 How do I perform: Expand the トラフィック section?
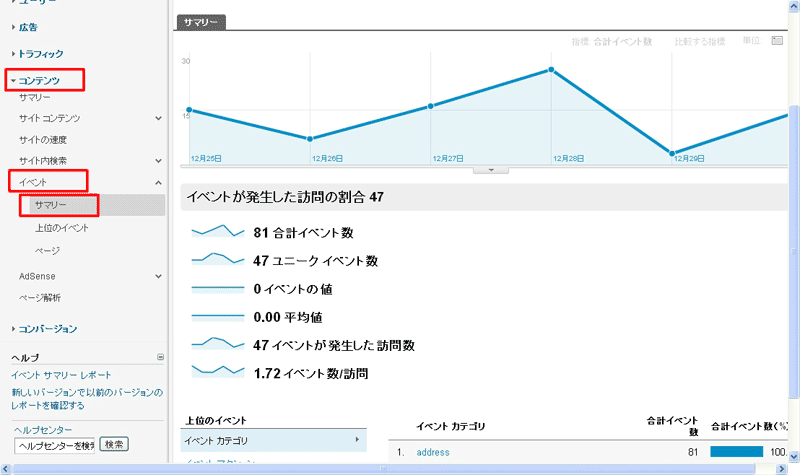click(x=40, y=54)
